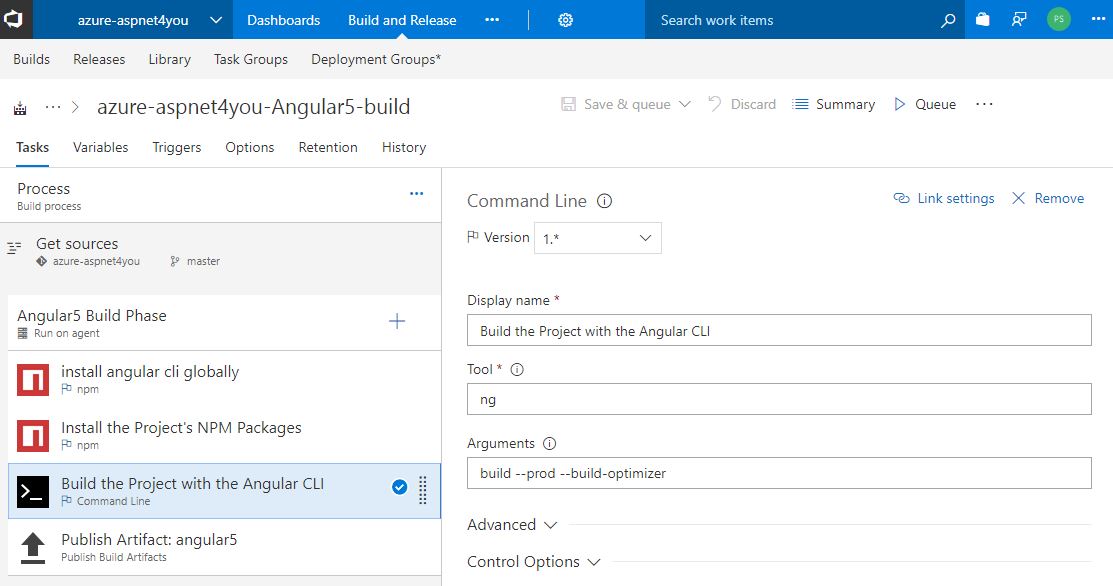Select the Get sources step
The width and height of the screenshot is (1113, 586).
(x=221, y=251)
